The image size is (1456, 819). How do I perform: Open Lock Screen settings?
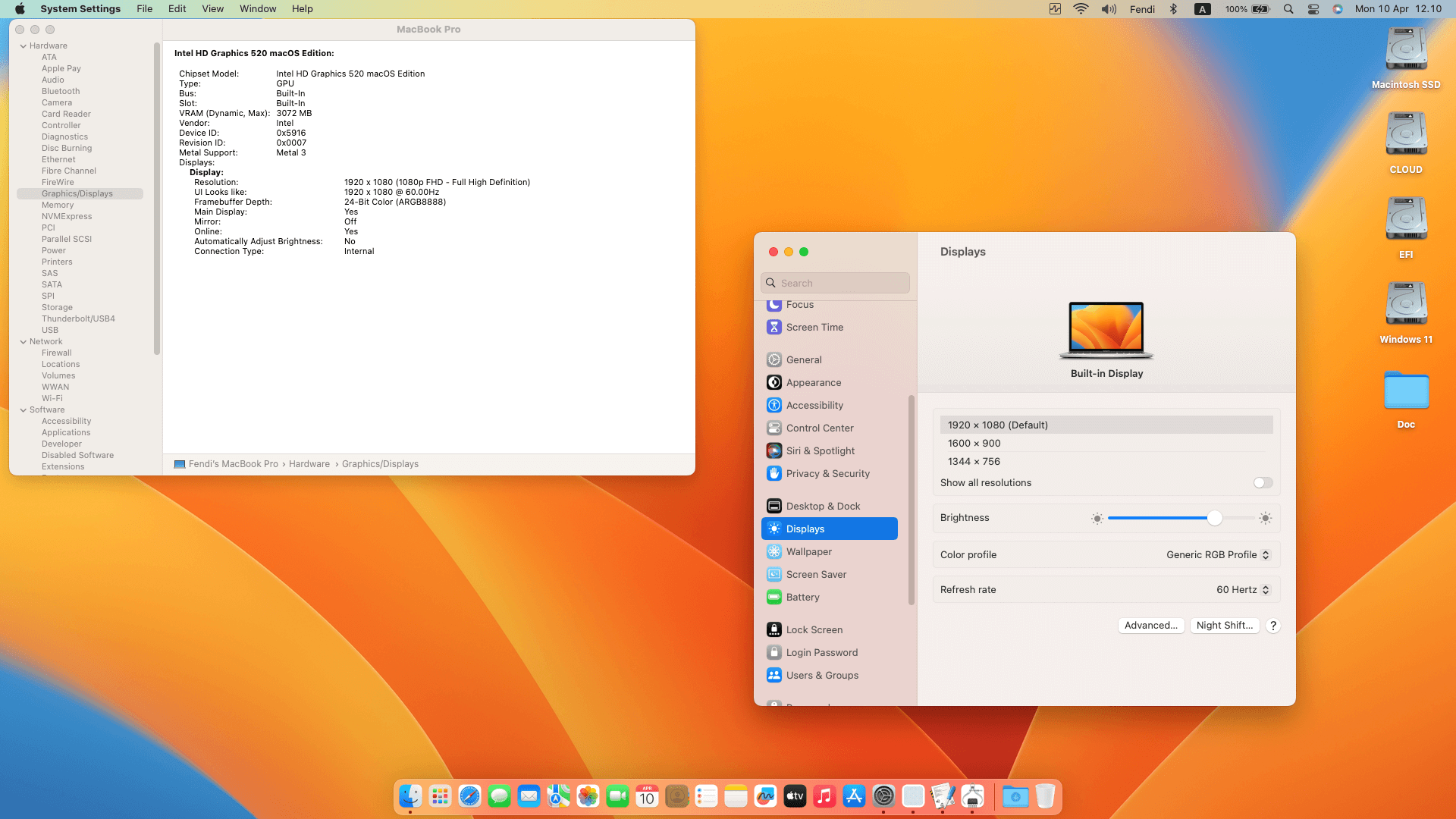[x=829, y=630]
